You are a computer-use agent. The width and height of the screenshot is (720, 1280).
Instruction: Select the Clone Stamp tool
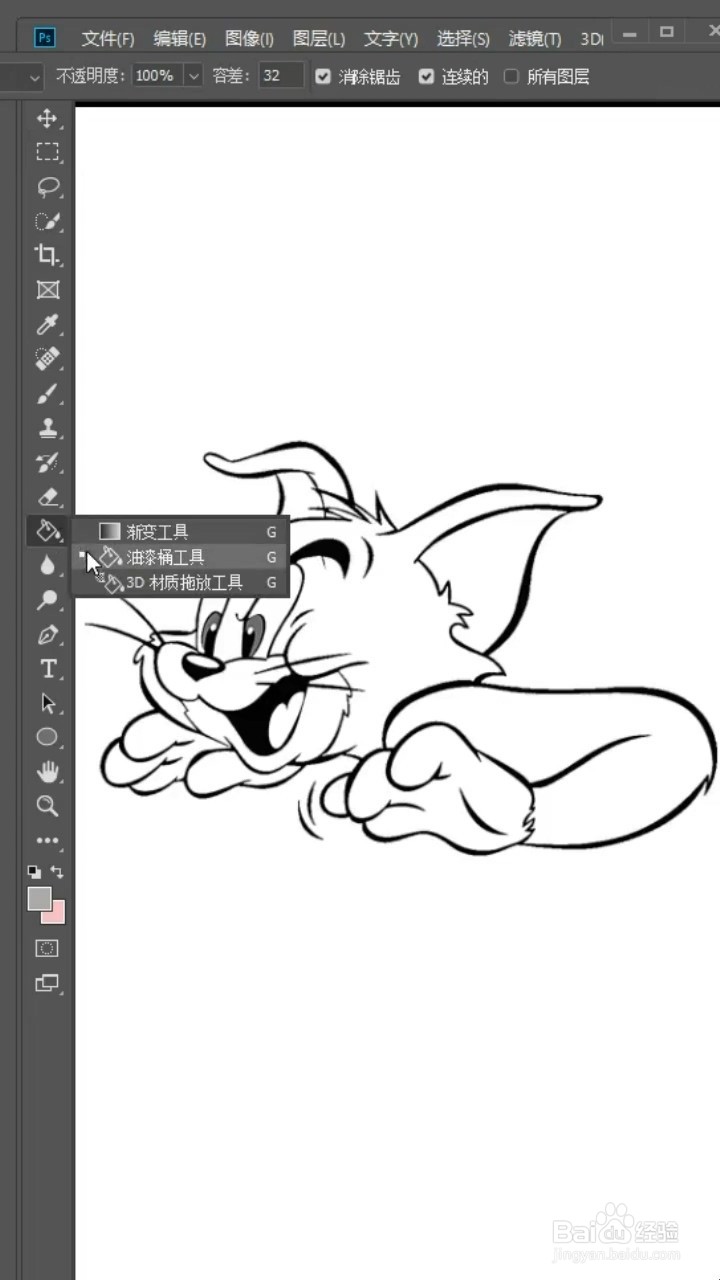47,428
